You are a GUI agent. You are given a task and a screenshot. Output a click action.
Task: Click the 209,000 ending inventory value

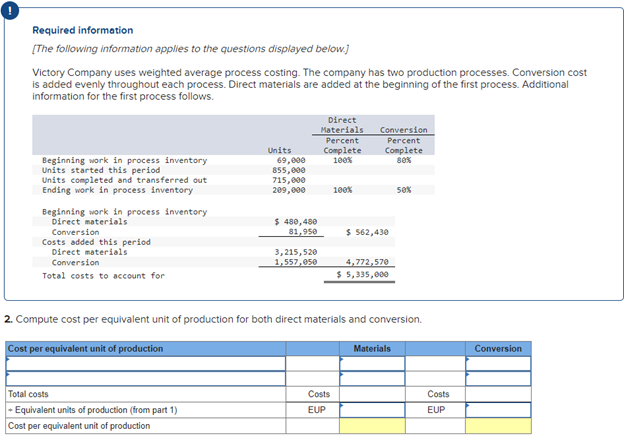(x=289, y=190)
